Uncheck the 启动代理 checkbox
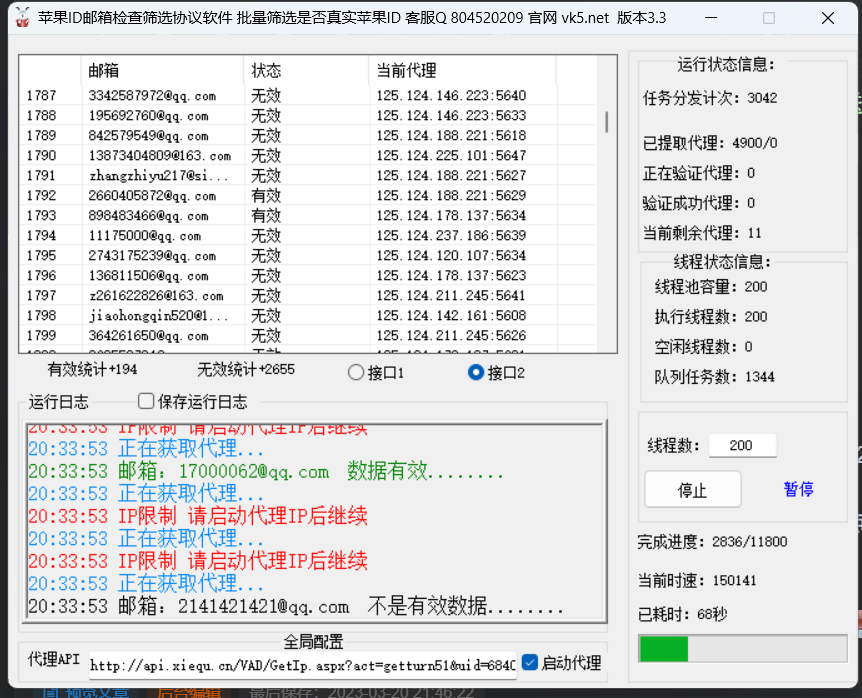 pyautogui.click(x=530, y=662)
